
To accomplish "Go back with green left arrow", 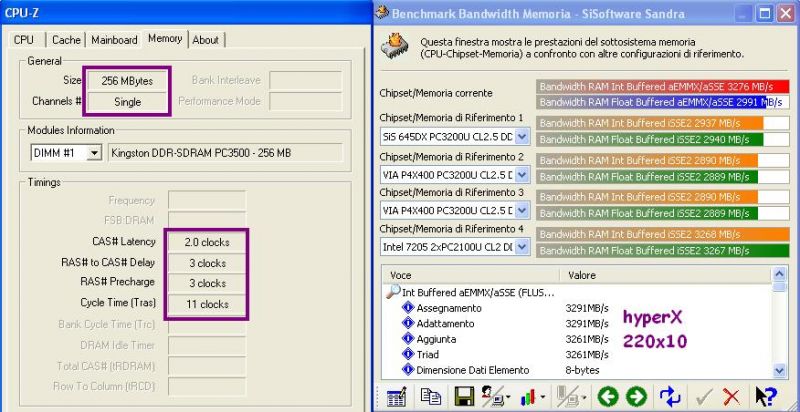I will (608, 396).
